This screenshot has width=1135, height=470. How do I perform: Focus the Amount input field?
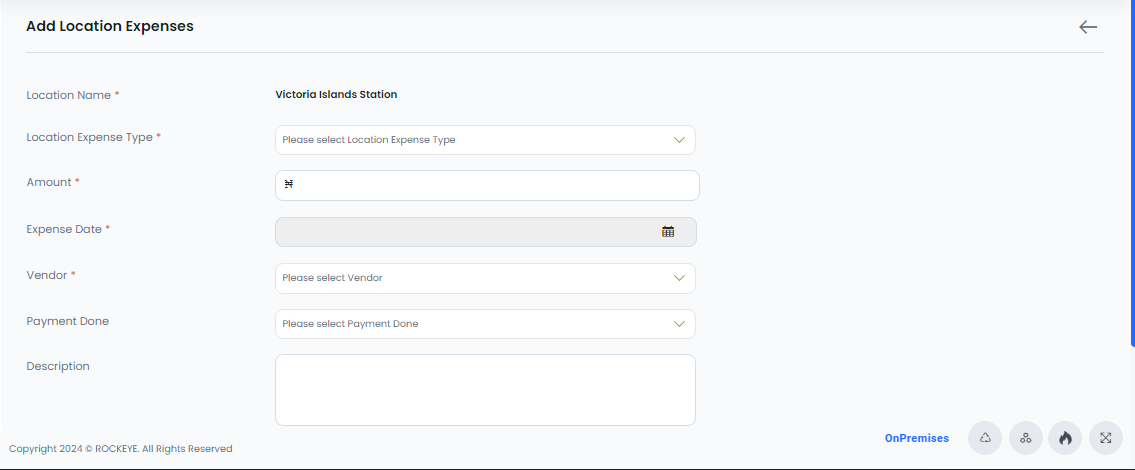click(x=487, y=185)
